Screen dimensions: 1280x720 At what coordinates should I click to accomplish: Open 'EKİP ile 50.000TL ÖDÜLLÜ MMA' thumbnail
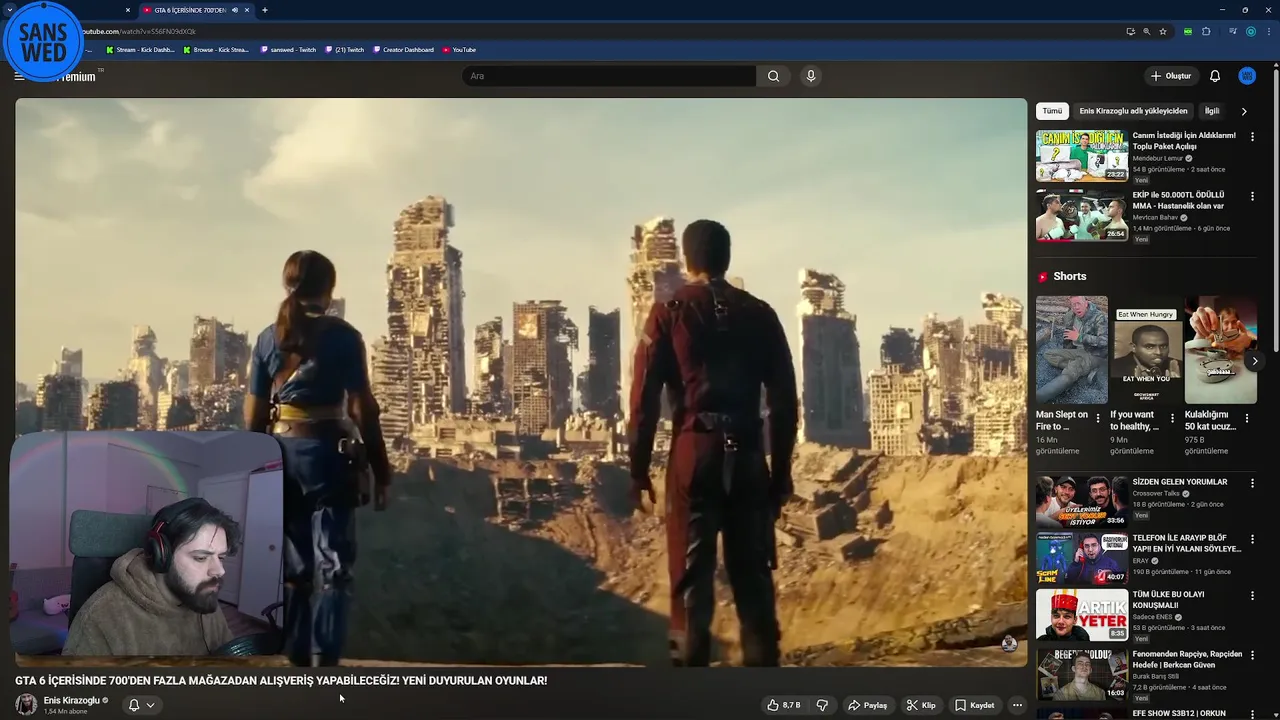pos(1082,215)
